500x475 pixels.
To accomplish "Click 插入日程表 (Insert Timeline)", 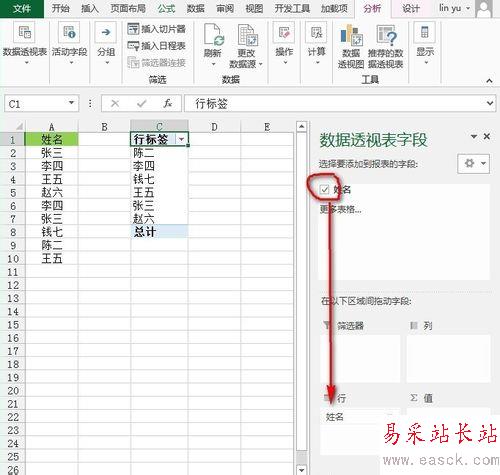I will tap(156, 46).
